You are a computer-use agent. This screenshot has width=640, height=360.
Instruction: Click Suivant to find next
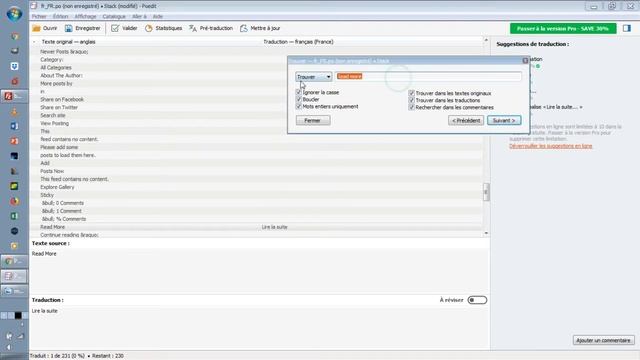504,120
